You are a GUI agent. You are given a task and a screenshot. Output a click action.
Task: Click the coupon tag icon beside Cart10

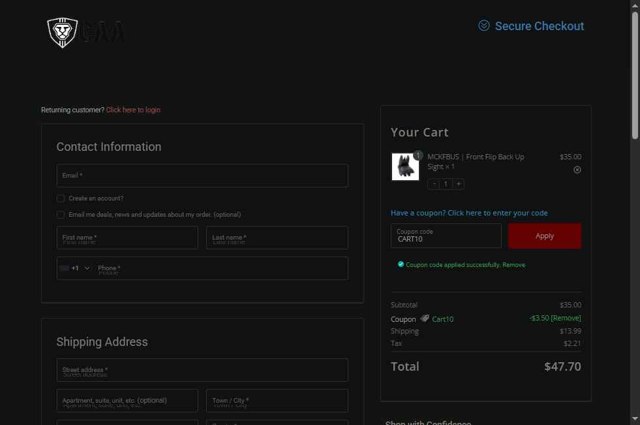[425, 318]
